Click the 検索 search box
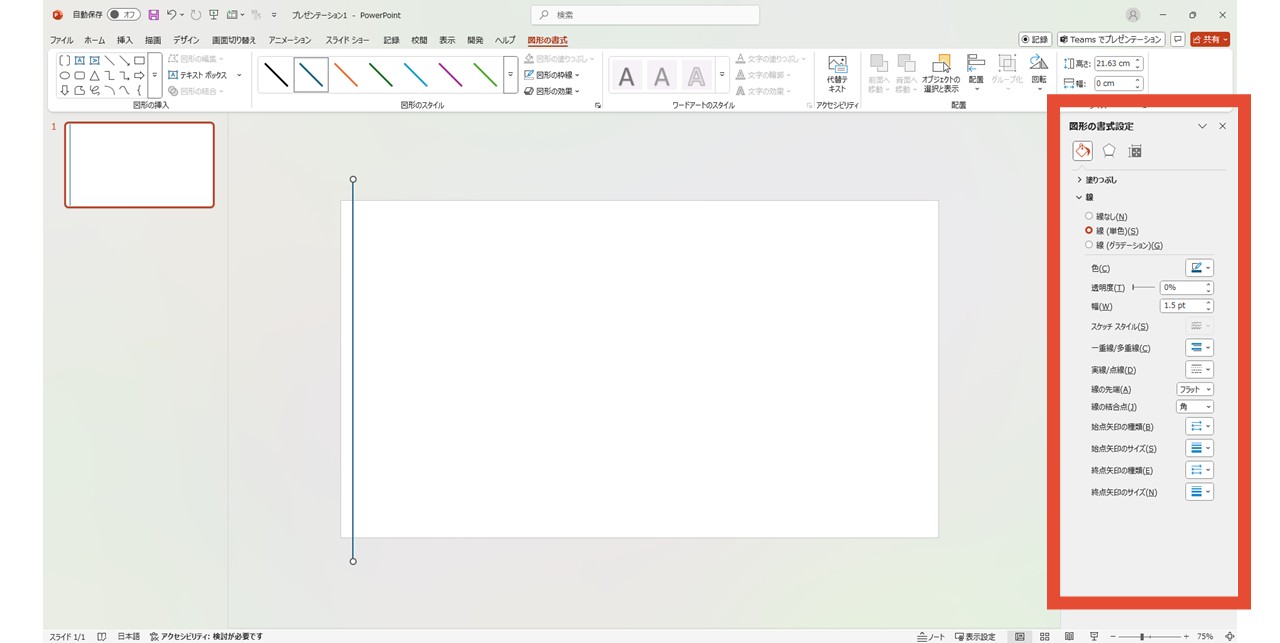Screen dimensions: 1280x643 645,15
